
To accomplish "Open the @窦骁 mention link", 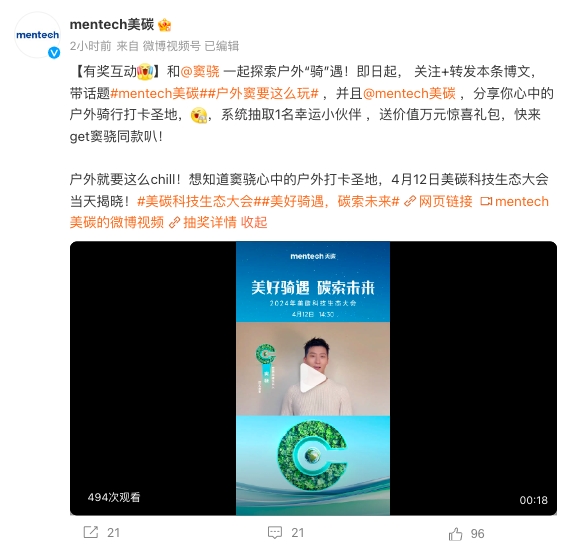I will pos(200,71).
